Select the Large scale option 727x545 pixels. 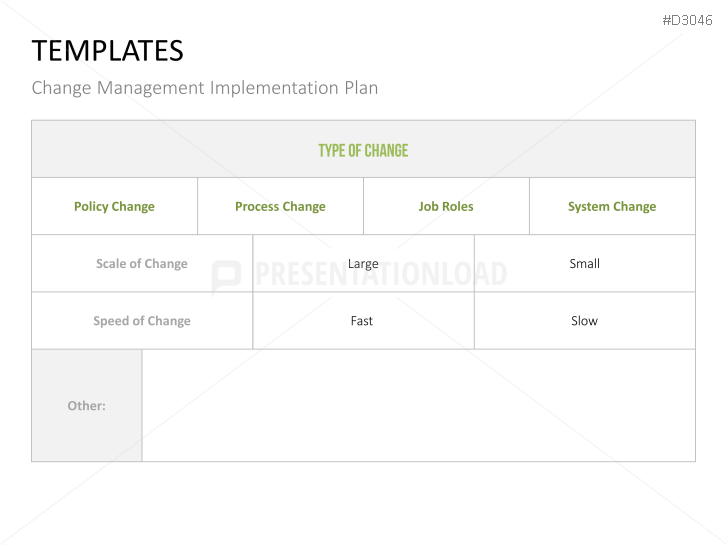(363, 264)
